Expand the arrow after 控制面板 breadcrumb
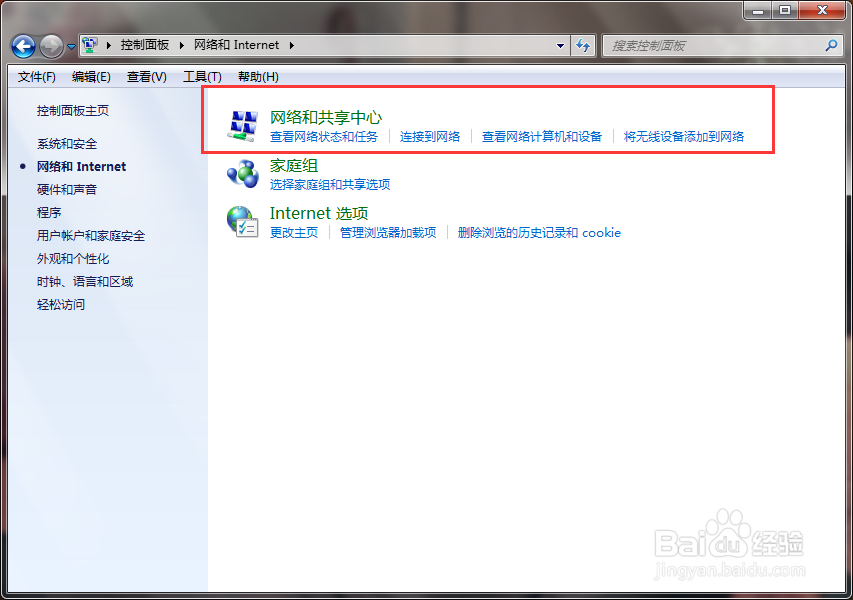This screenshot has height=600, width=853. coord(182,45)
